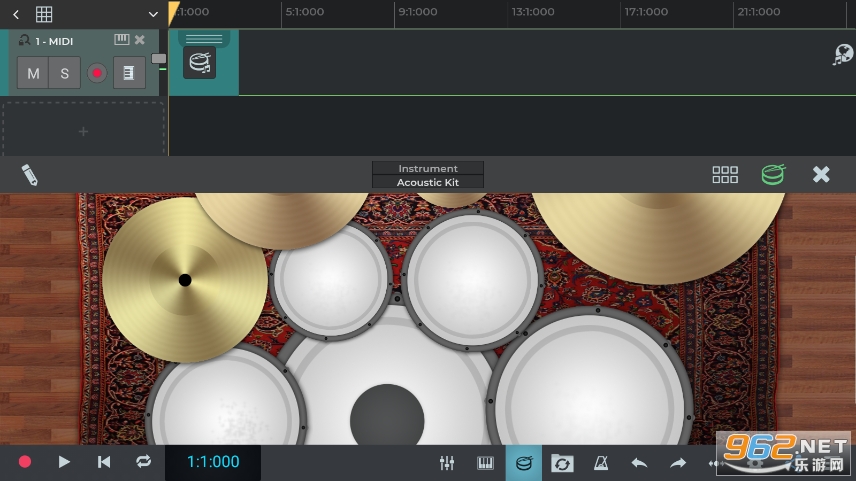Viewport: 856px width, 481px height.
Task: Select the pencil edit tool
Action: click(x=29, y=175)
